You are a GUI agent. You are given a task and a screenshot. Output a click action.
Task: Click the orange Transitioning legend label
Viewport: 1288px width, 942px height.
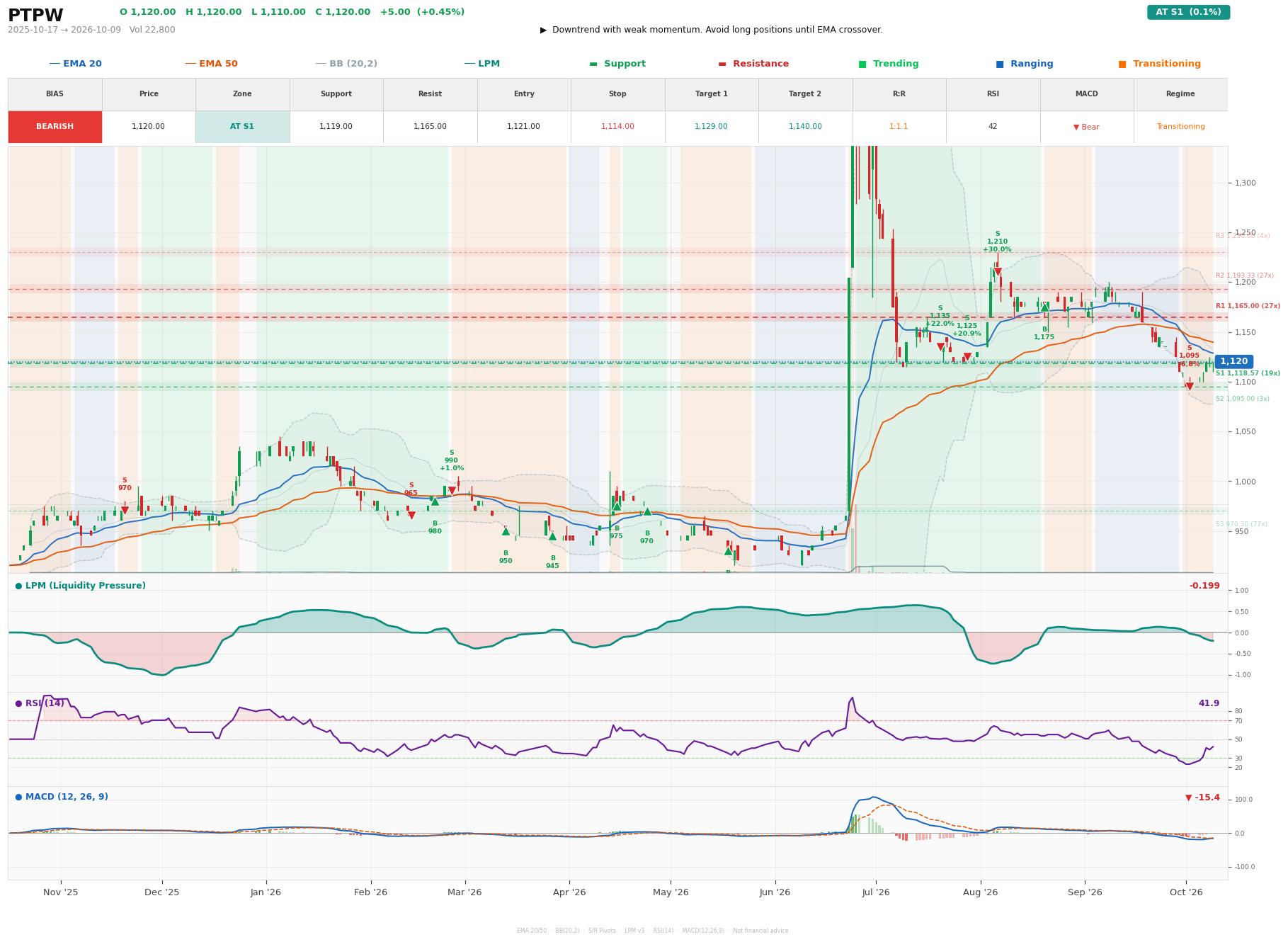point(1166,64)
